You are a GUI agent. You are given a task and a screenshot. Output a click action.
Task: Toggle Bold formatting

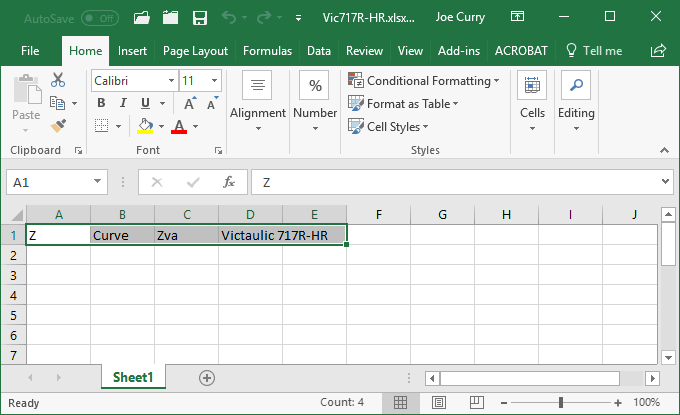pyautogui.click(x=101, y=103)
